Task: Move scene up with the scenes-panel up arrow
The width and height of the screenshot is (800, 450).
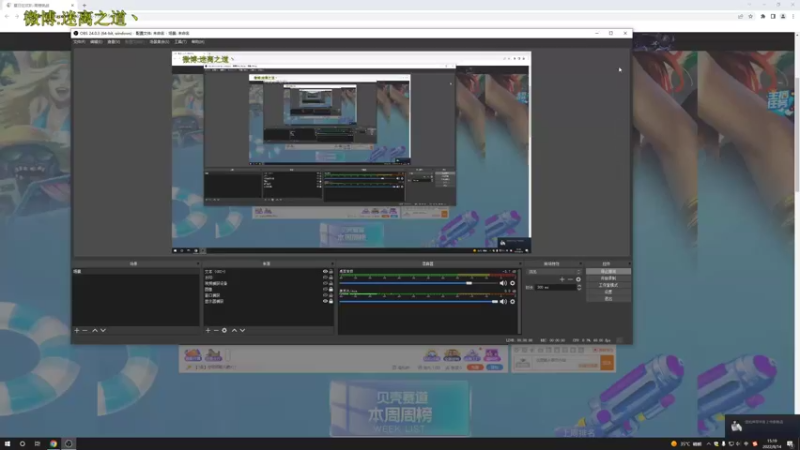Action: 95,331
